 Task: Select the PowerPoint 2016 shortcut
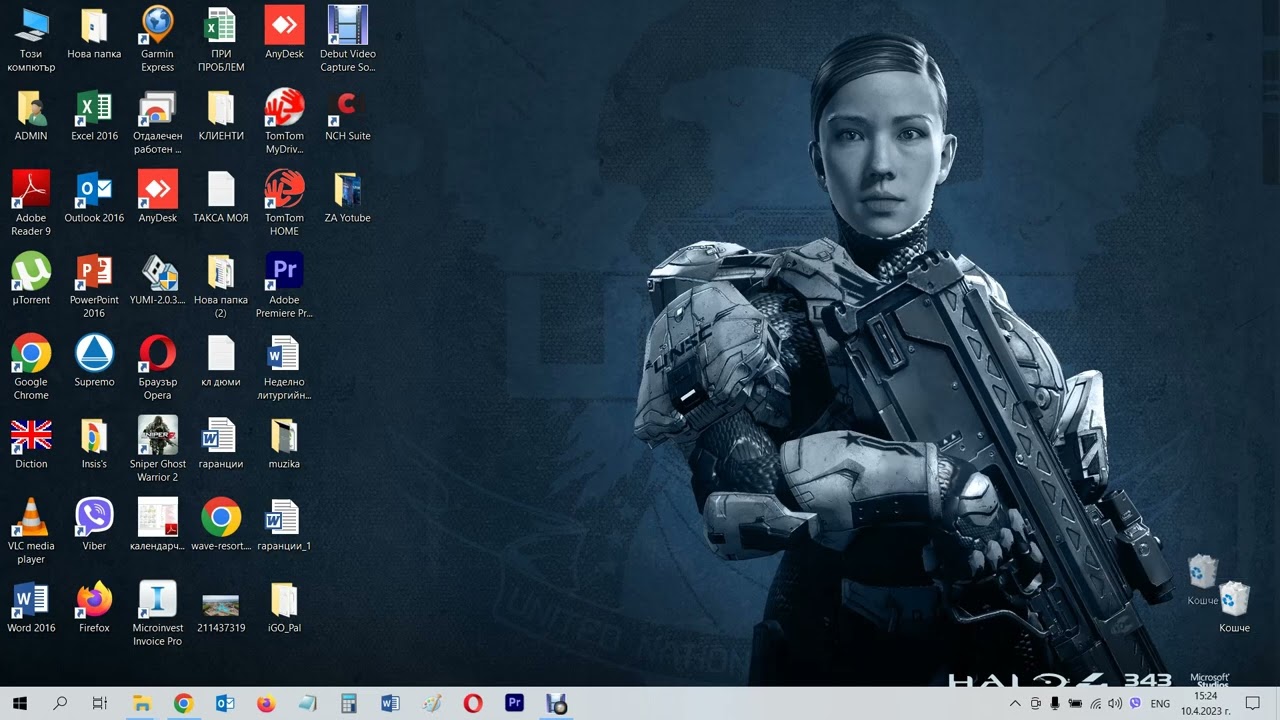pos(94,286)
